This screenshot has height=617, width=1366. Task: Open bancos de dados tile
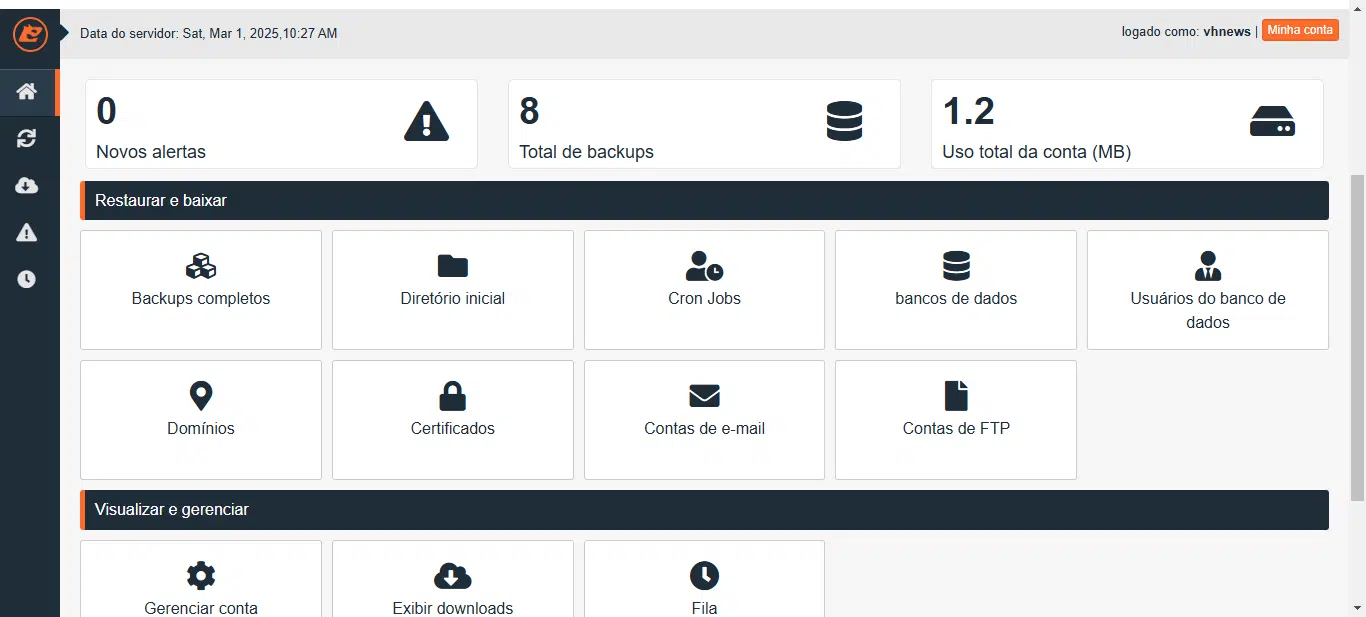click(x=956, y=289)
